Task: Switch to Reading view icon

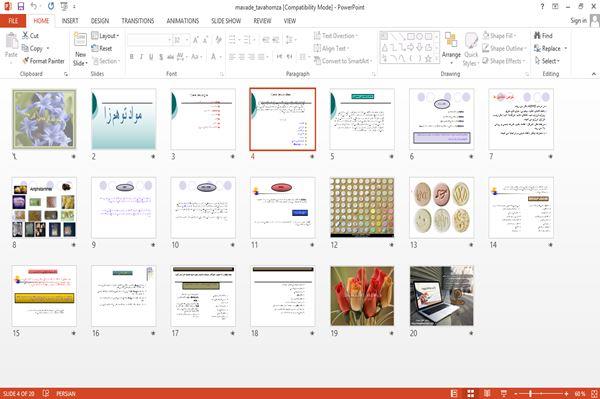Action: click(x=487, y=393)
